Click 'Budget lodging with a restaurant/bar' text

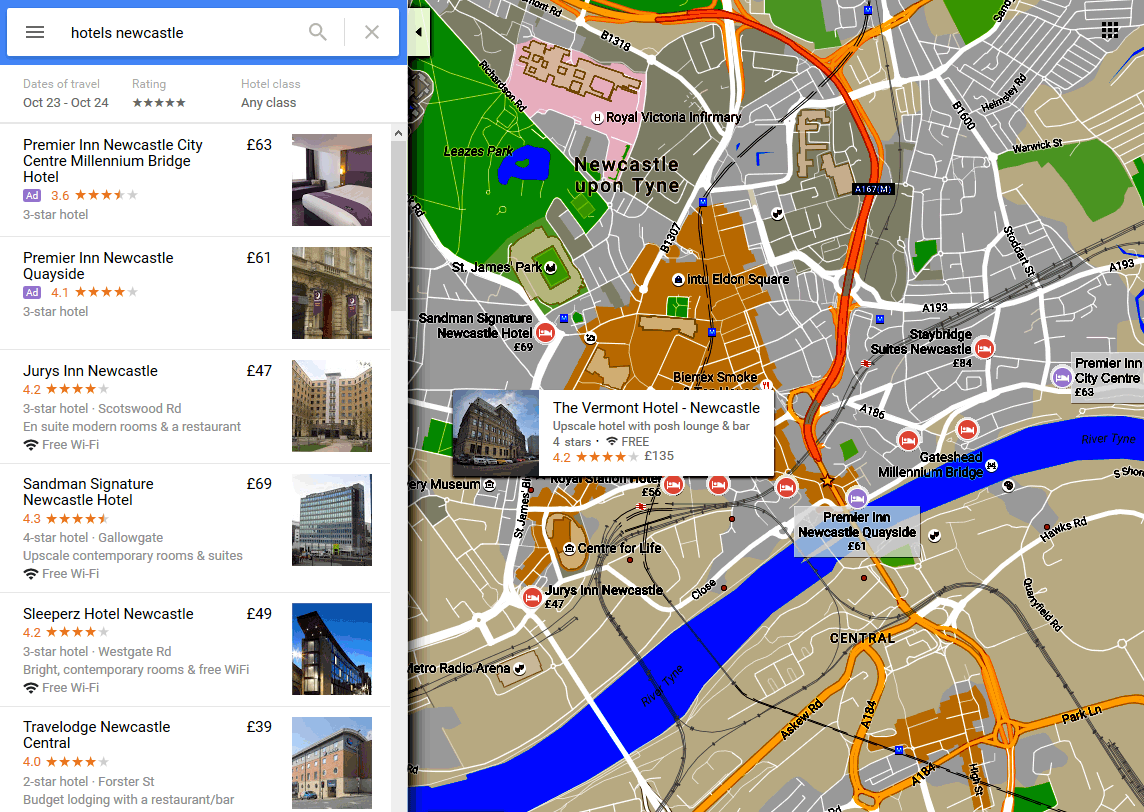(x=128, y=800)
